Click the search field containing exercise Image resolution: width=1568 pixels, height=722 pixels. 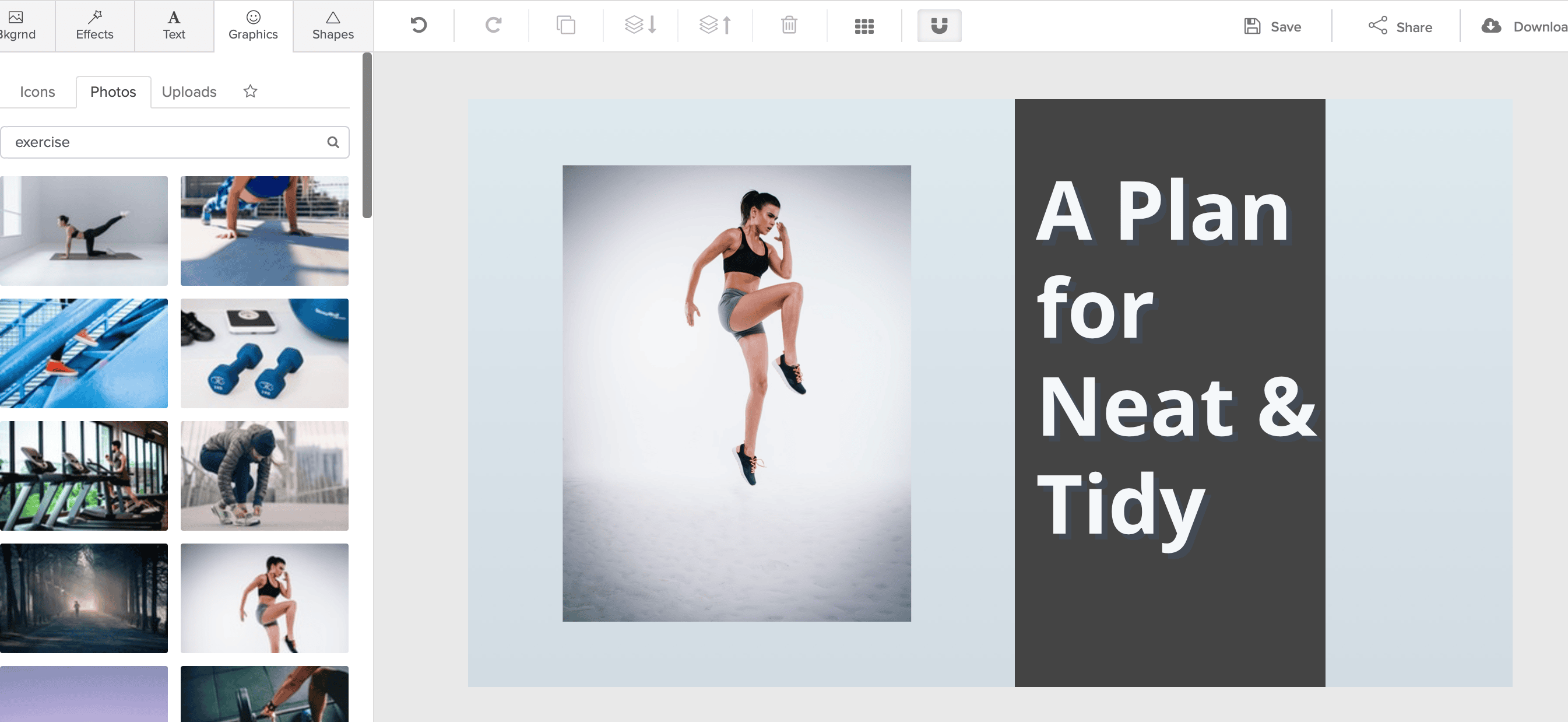click(x=174, y=142)
